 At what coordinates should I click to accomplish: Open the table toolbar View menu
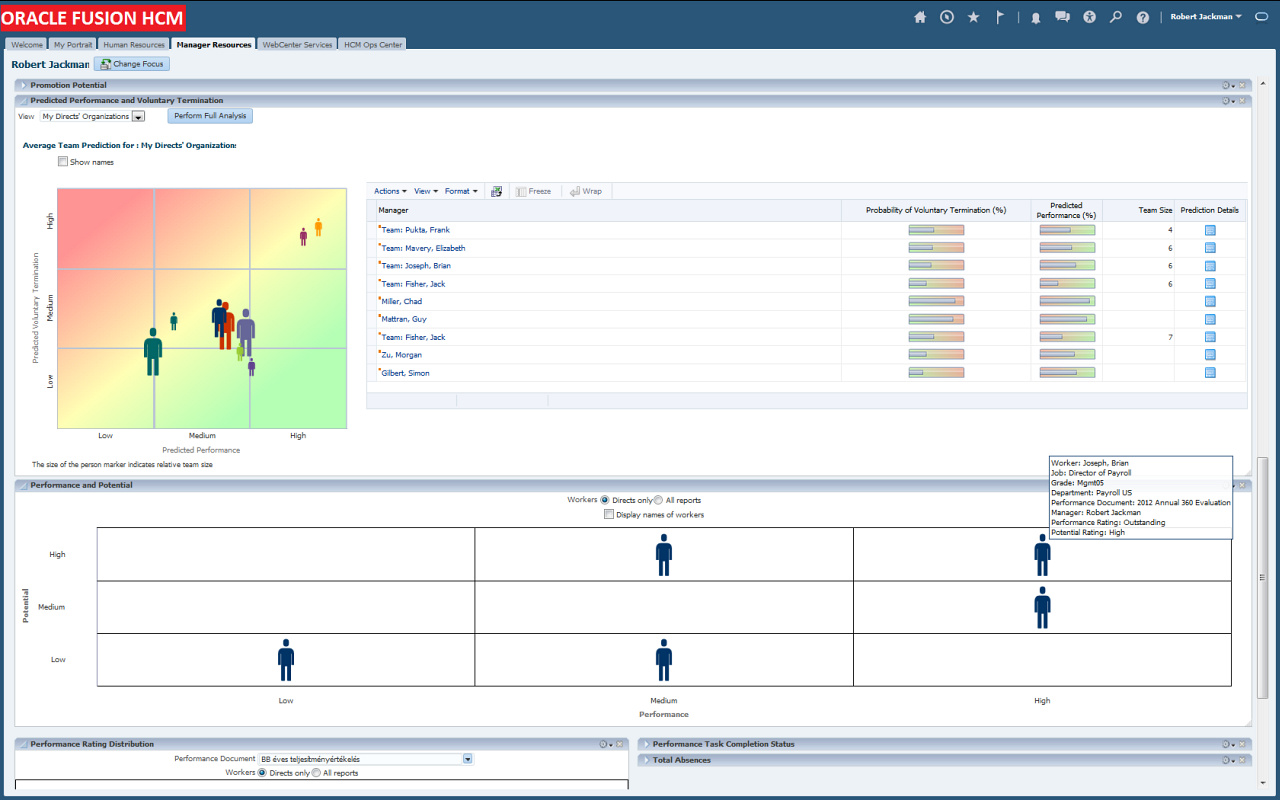pyautogui.click(x=426, y=191)
